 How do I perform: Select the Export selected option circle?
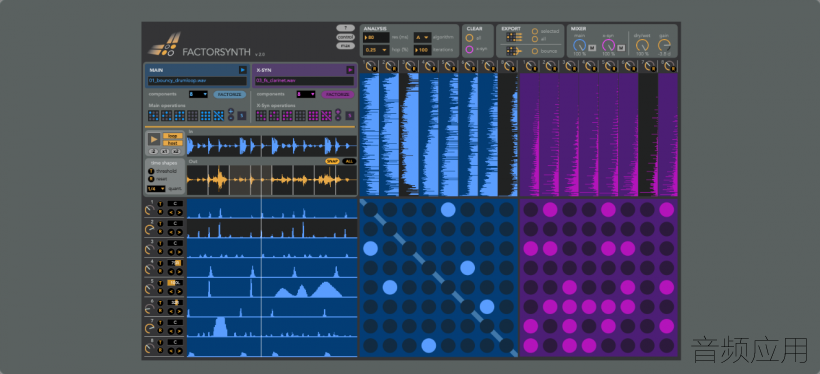click(534, 31)
